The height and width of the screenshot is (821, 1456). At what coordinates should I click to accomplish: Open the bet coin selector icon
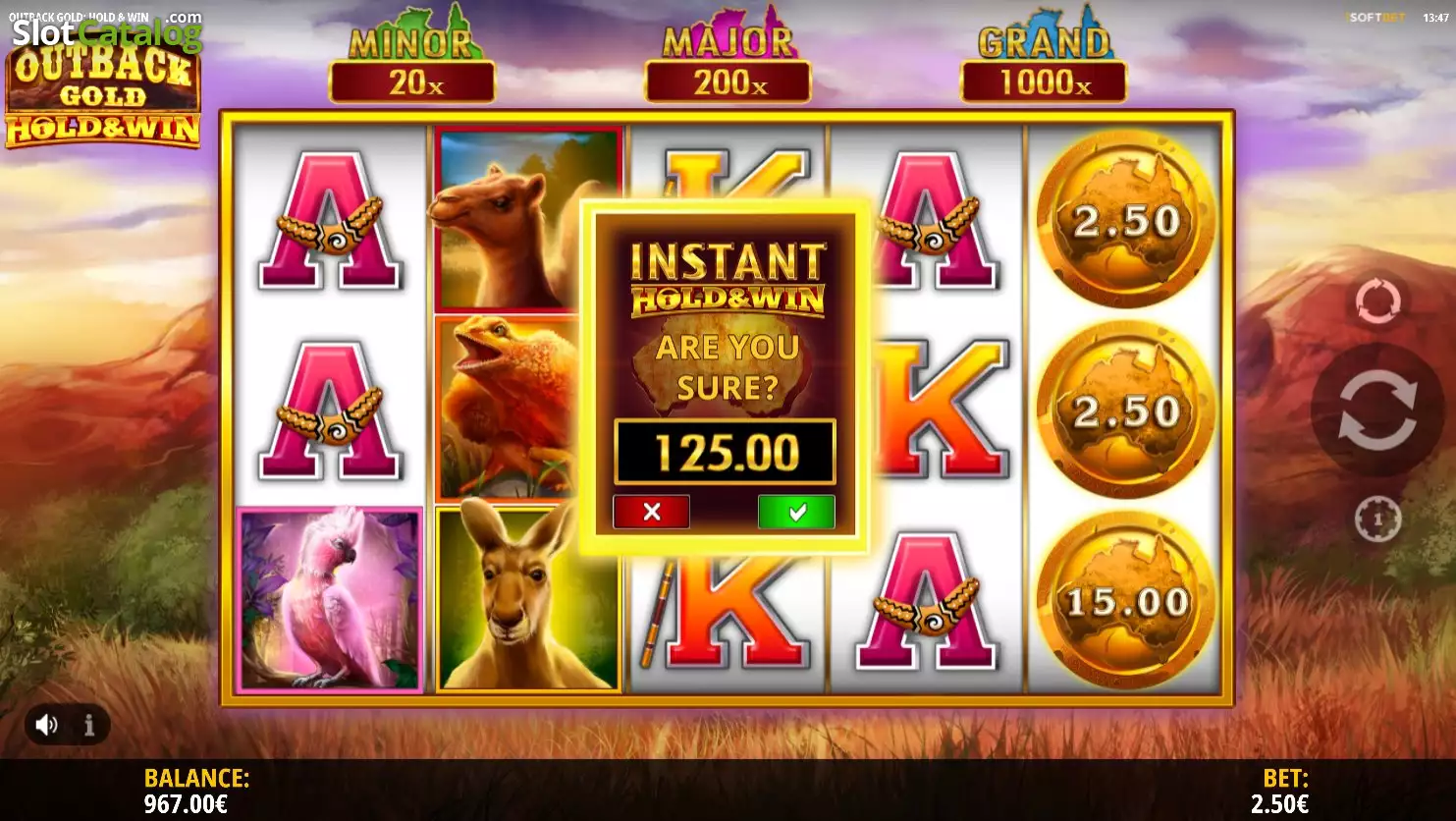tap(1377, 519)
